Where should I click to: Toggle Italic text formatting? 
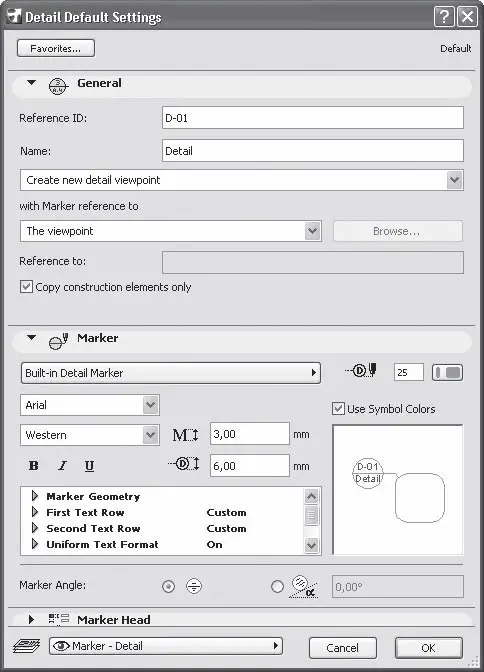[62, 466]
